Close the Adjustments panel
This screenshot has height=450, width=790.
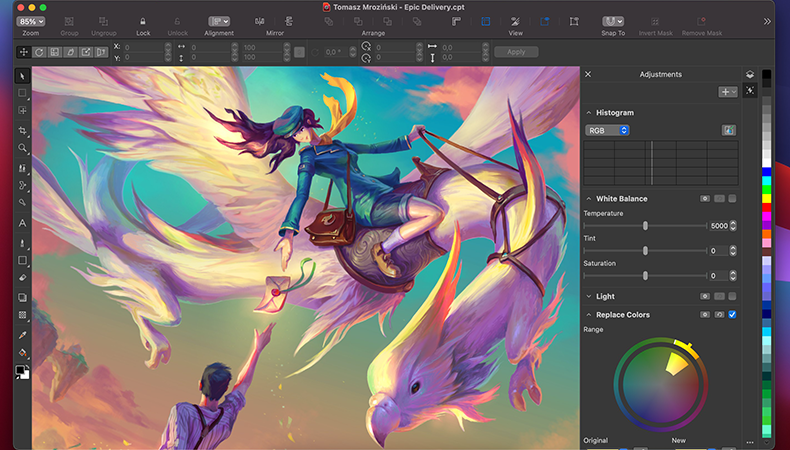[x=588, y=74]
